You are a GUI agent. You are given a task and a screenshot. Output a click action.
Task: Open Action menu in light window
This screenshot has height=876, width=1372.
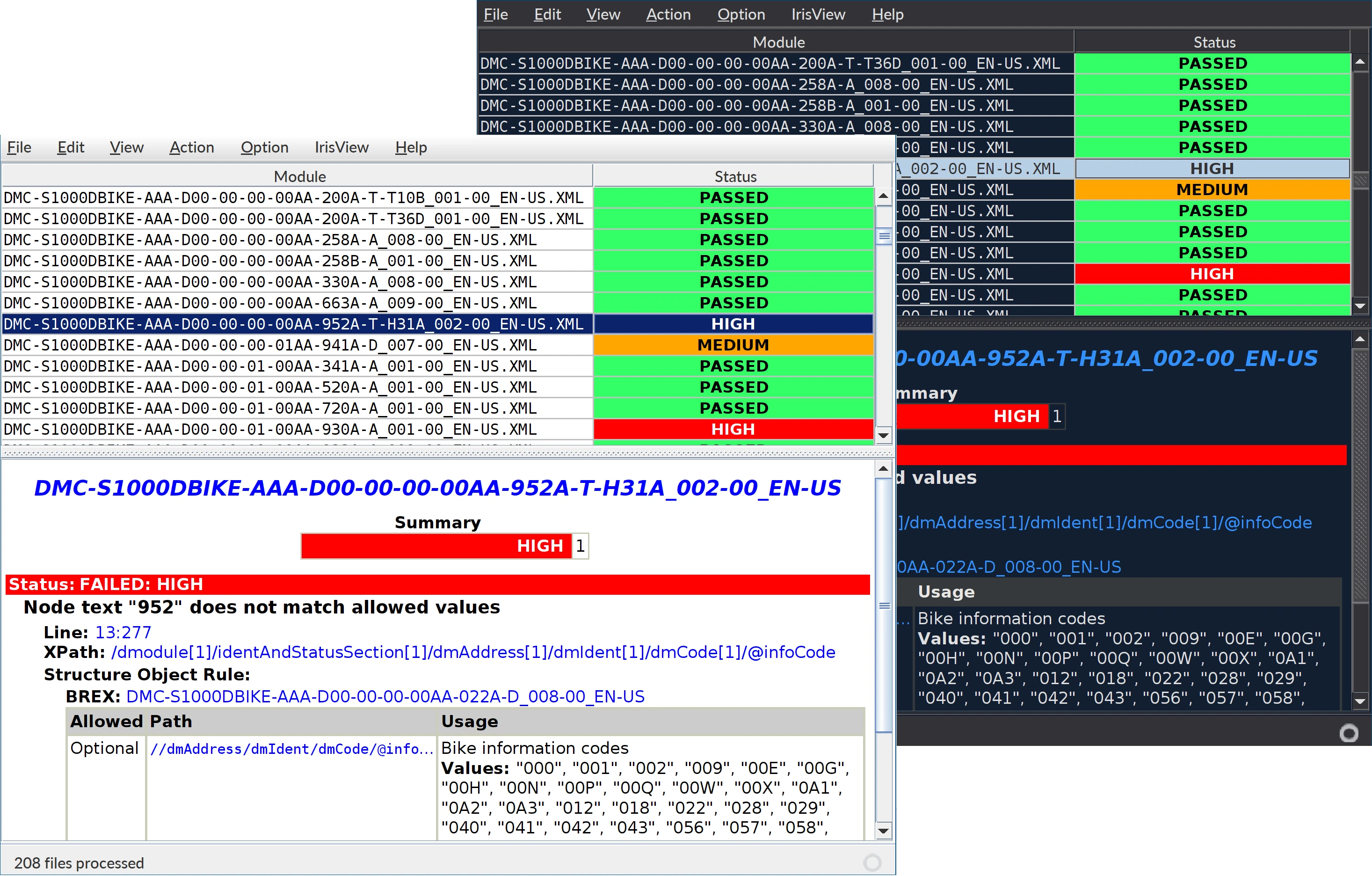coord(191,147)
